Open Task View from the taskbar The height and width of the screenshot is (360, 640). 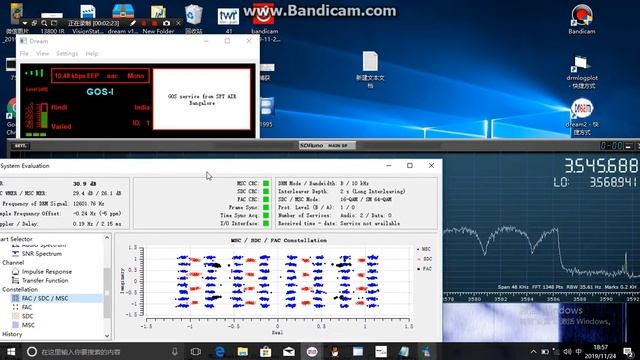[196, 351]
